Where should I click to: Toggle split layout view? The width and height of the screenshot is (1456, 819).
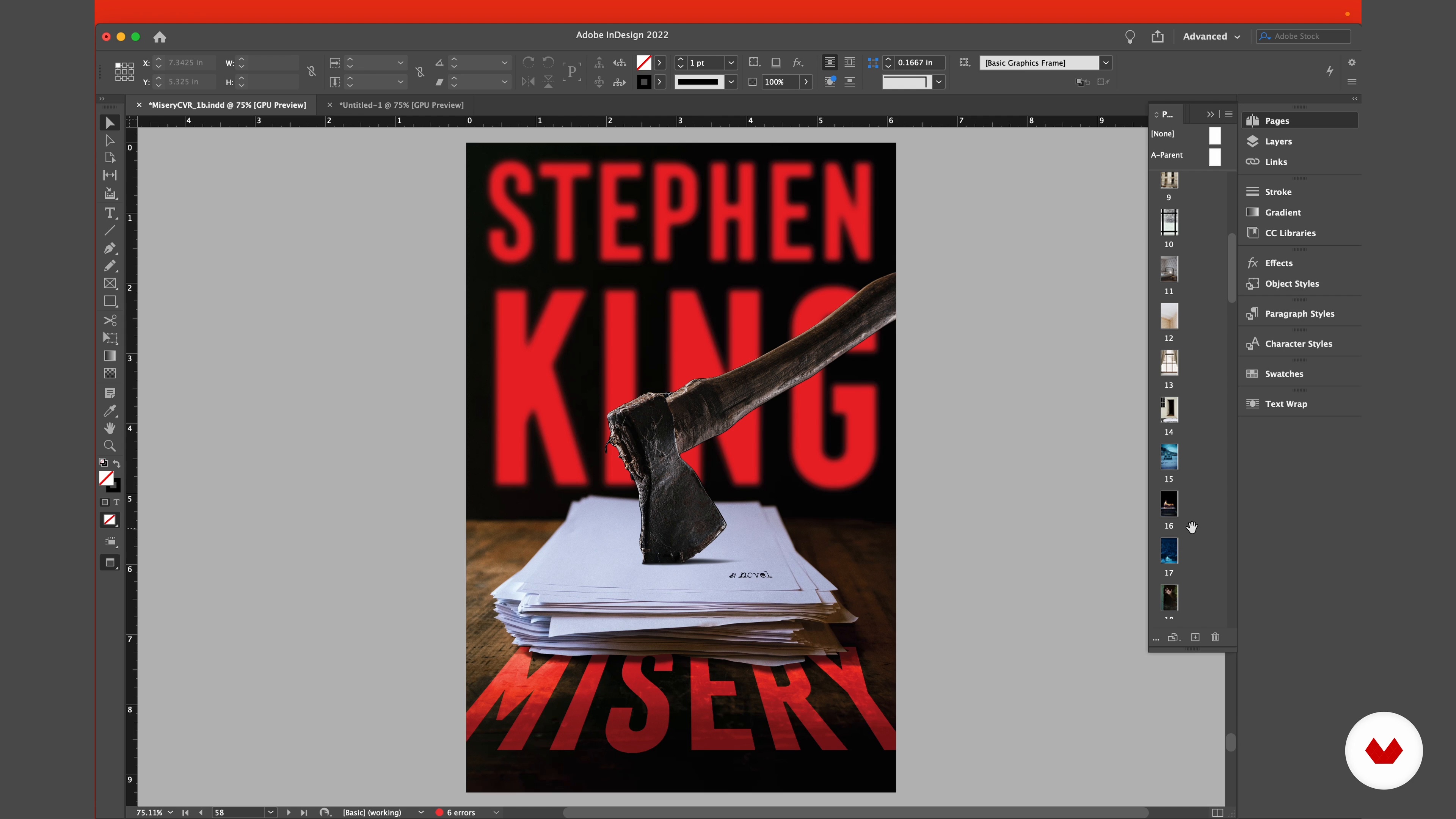click(1218, 813)
